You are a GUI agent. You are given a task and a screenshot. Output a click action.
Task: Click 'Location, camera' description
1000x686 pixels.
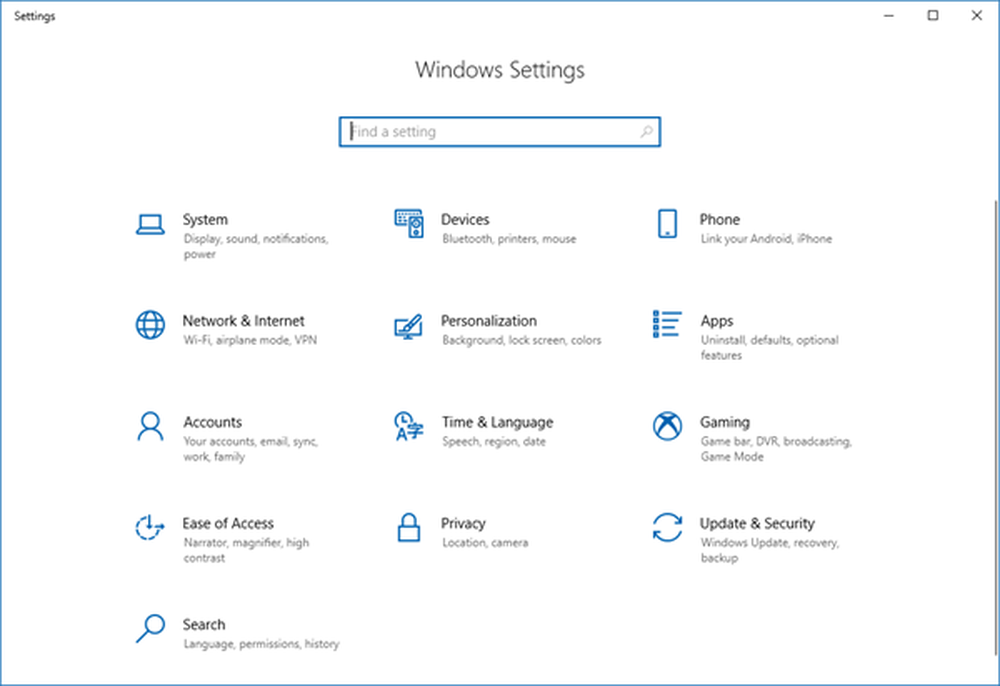point(485,543)
